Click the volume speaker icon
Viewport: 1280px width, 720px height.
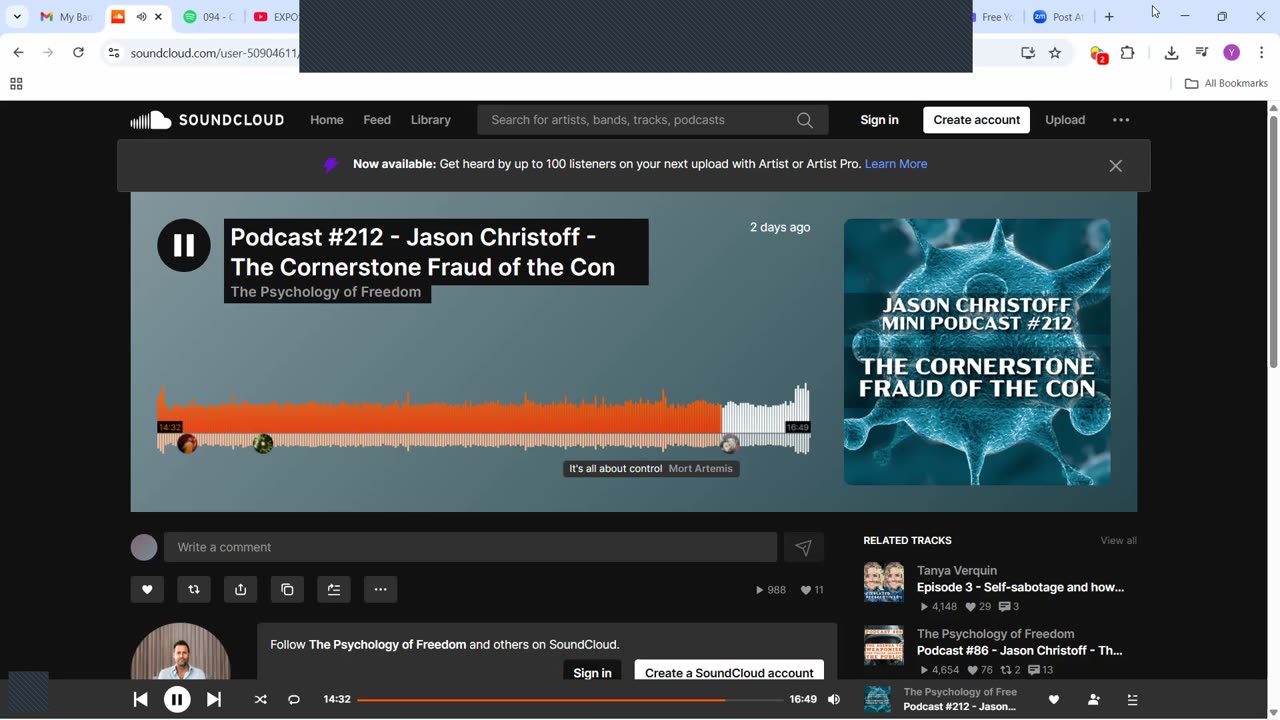834,700
